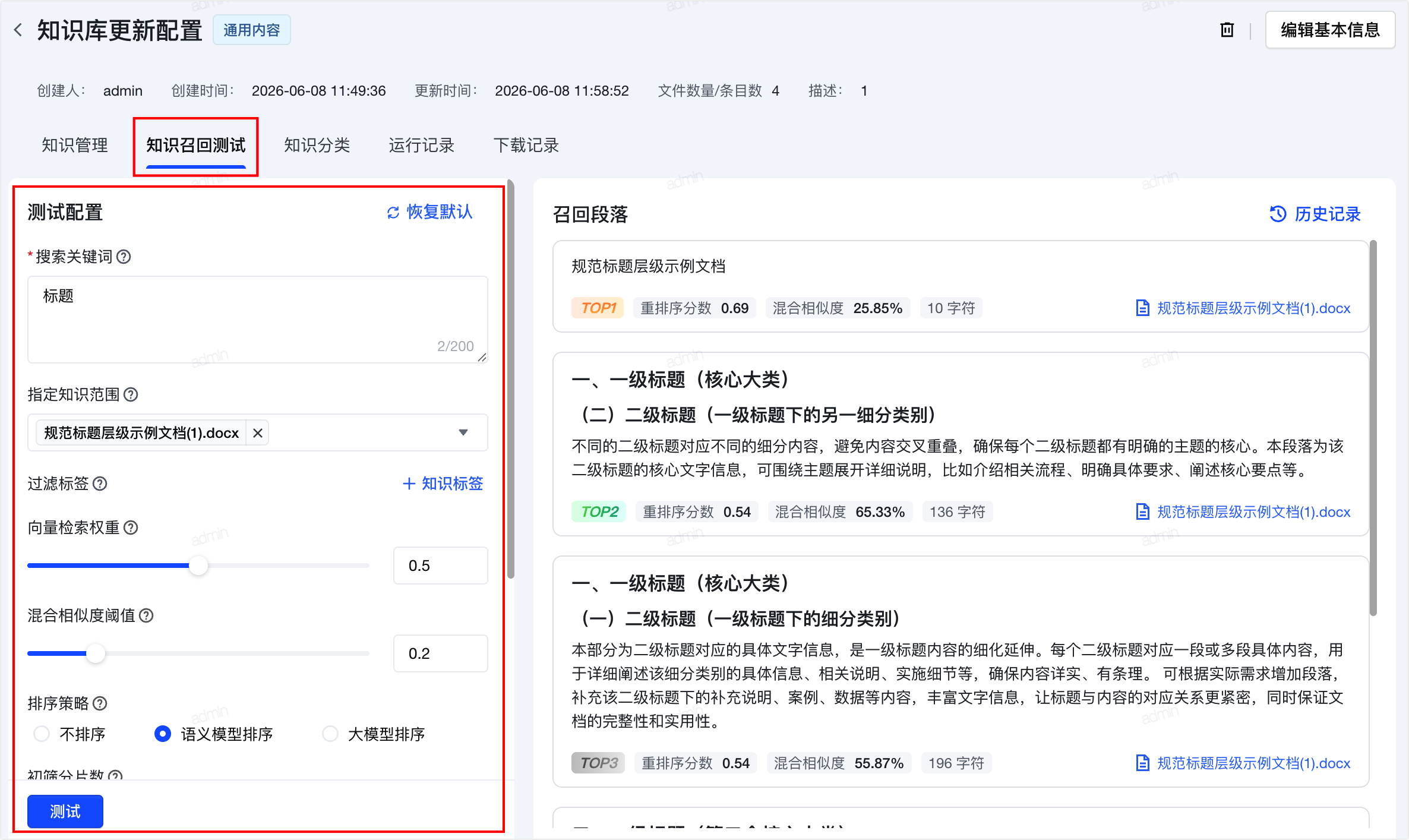
Task: Click 恢复默认 link
Action: click(x=440, y=213)
